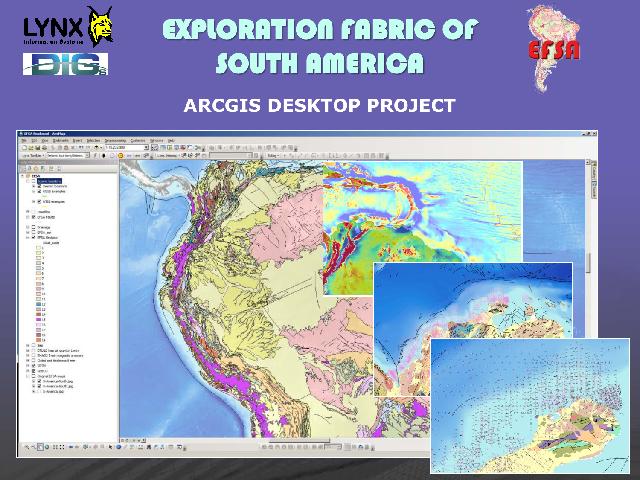The width and height of the screenshot is (640, 480).
Task: Click the New map document icon
Action: 23,148
